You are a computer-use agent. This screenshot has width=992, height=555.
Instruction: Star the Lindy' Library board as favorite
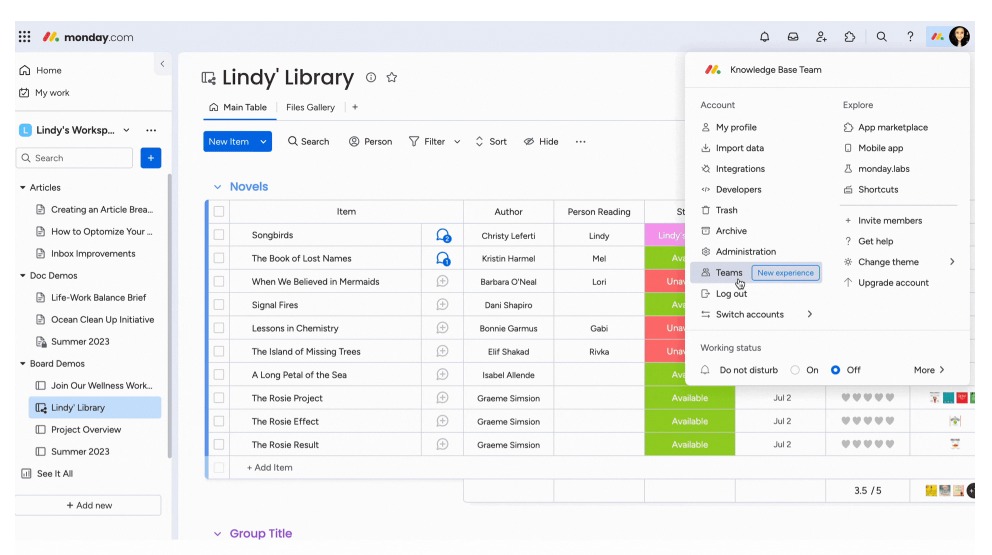tap(392, 78)
